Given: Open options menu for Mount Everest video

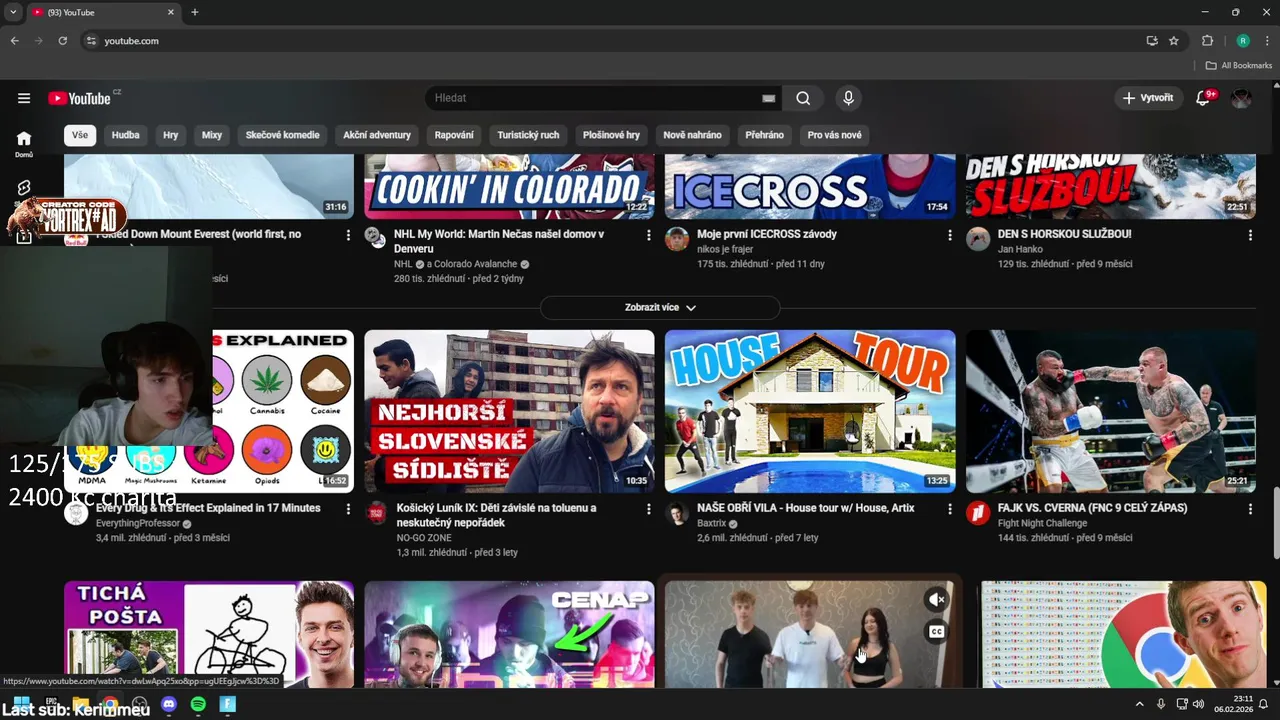Looking at the screenshot, I should (348, 235).
